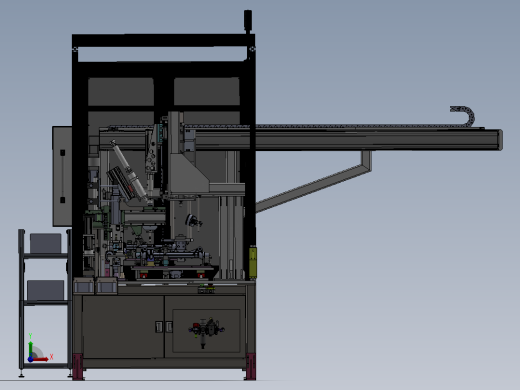
Task: Select the diagonal support brace under beam
Action: pos(314,182)
